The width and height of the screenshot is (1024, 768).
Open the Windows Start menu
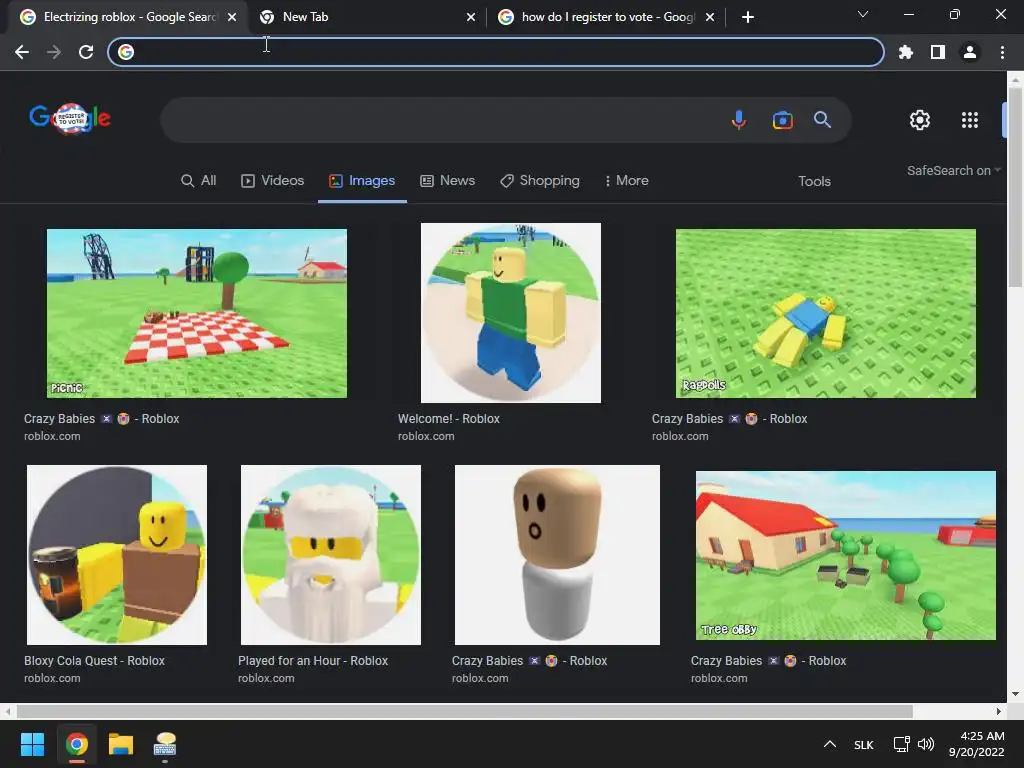pyautogui.click(x=32, y=744)
